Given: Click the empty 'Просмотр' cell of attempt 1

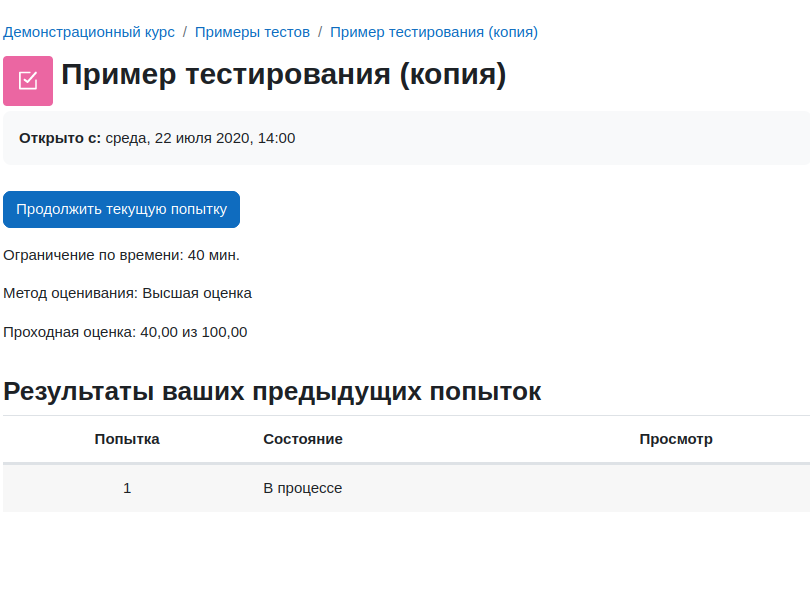Looking at the screenshot, I should coord(676,488).
